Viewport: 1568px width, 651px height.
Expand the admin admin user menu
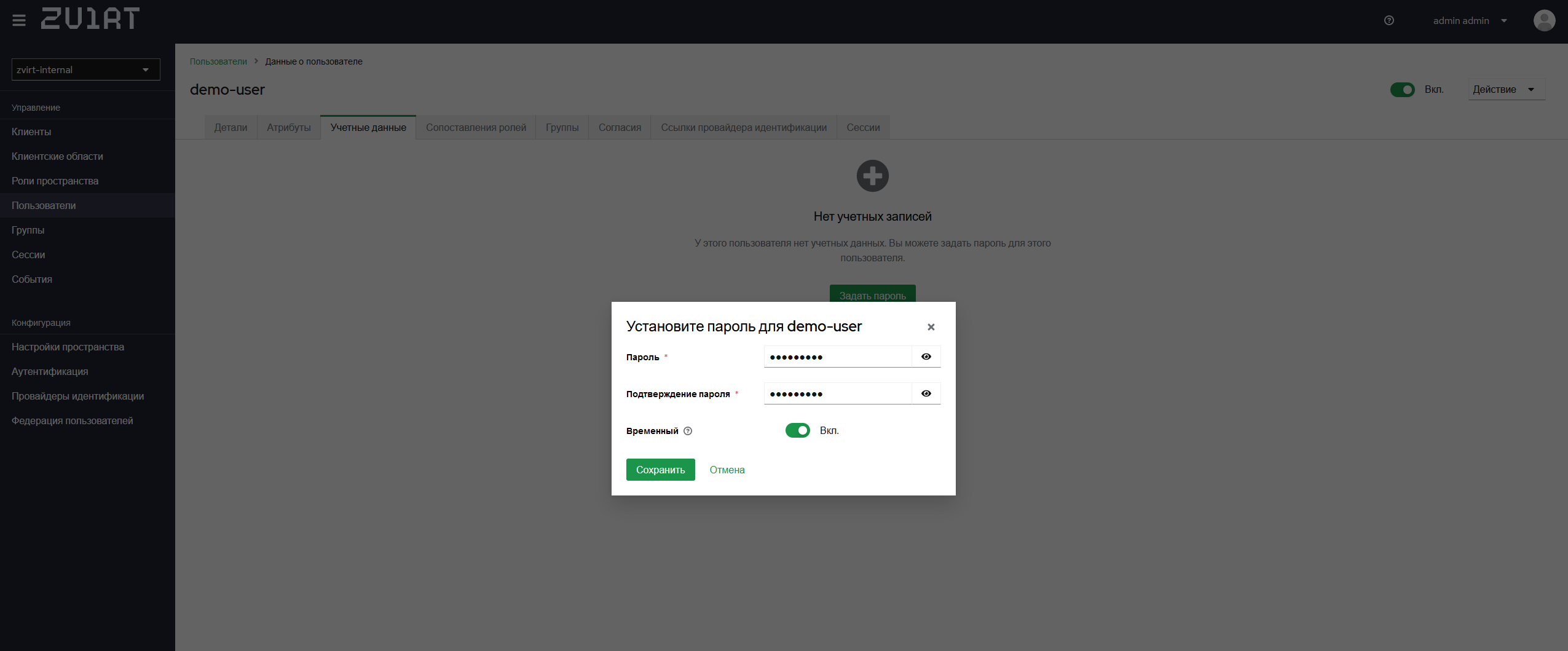pos(1470,21)
